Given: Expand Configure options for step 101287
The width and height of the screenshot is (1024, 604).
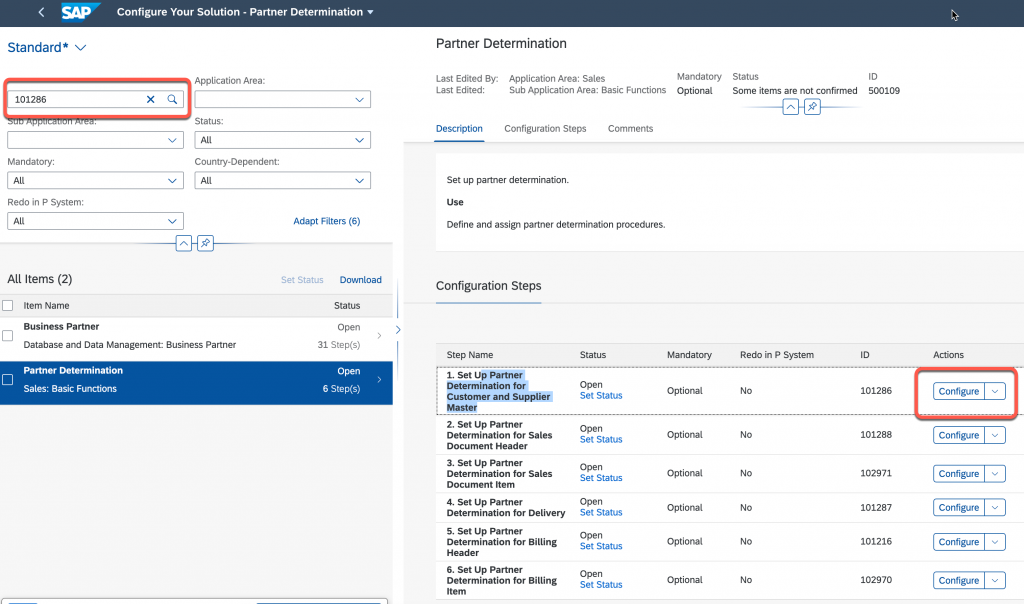Looking at the screenshot, I should [995, 507].
